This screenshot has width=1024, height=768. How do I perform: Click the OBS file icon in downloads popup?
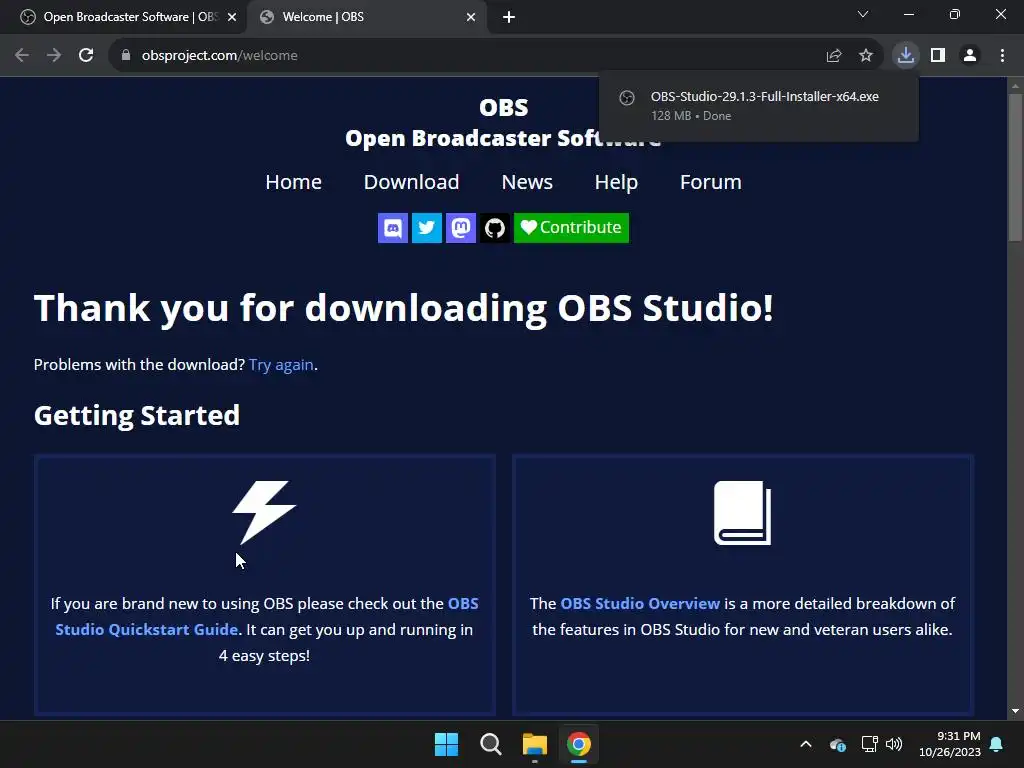click(x=627, y=97)
